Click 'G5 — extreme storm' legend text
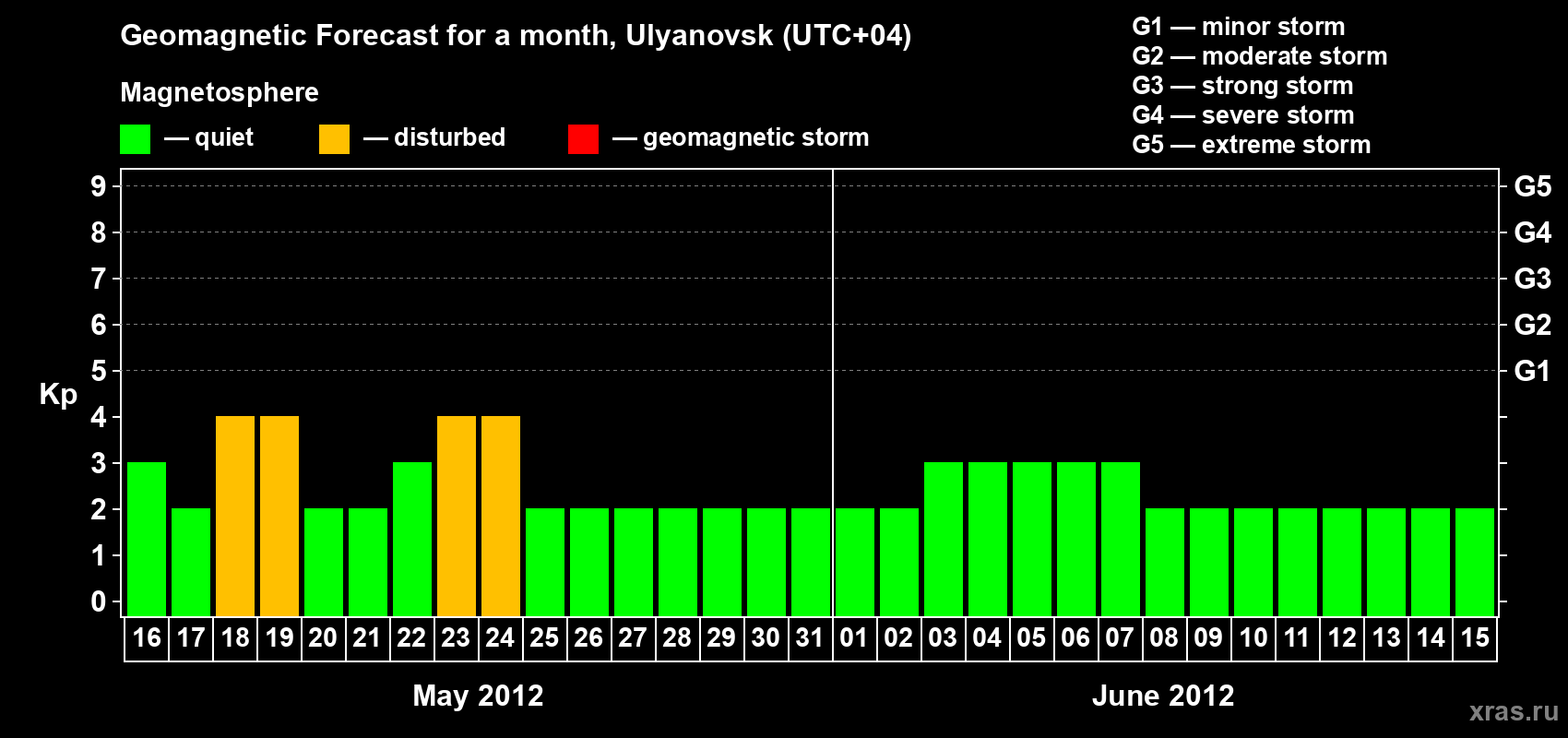The image size is (1568, 738). 1252,145
